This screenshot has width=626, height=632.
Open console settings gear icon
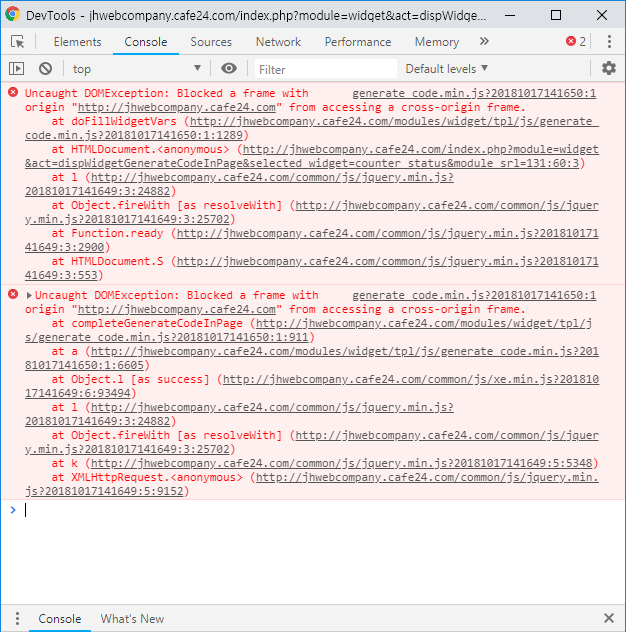[x=609, y=68]
